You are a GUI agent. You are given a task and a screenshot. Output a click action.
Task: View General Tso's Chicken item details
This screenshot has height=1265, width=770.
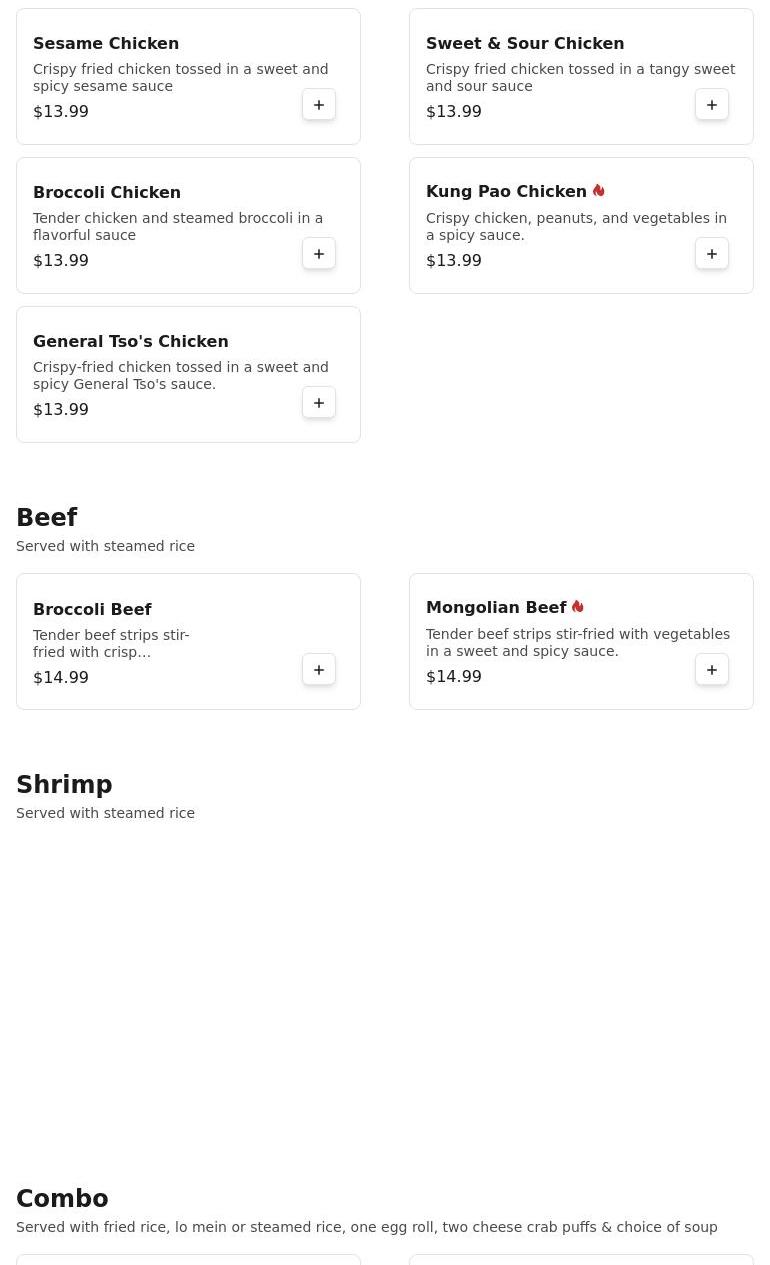coord(131,342)
